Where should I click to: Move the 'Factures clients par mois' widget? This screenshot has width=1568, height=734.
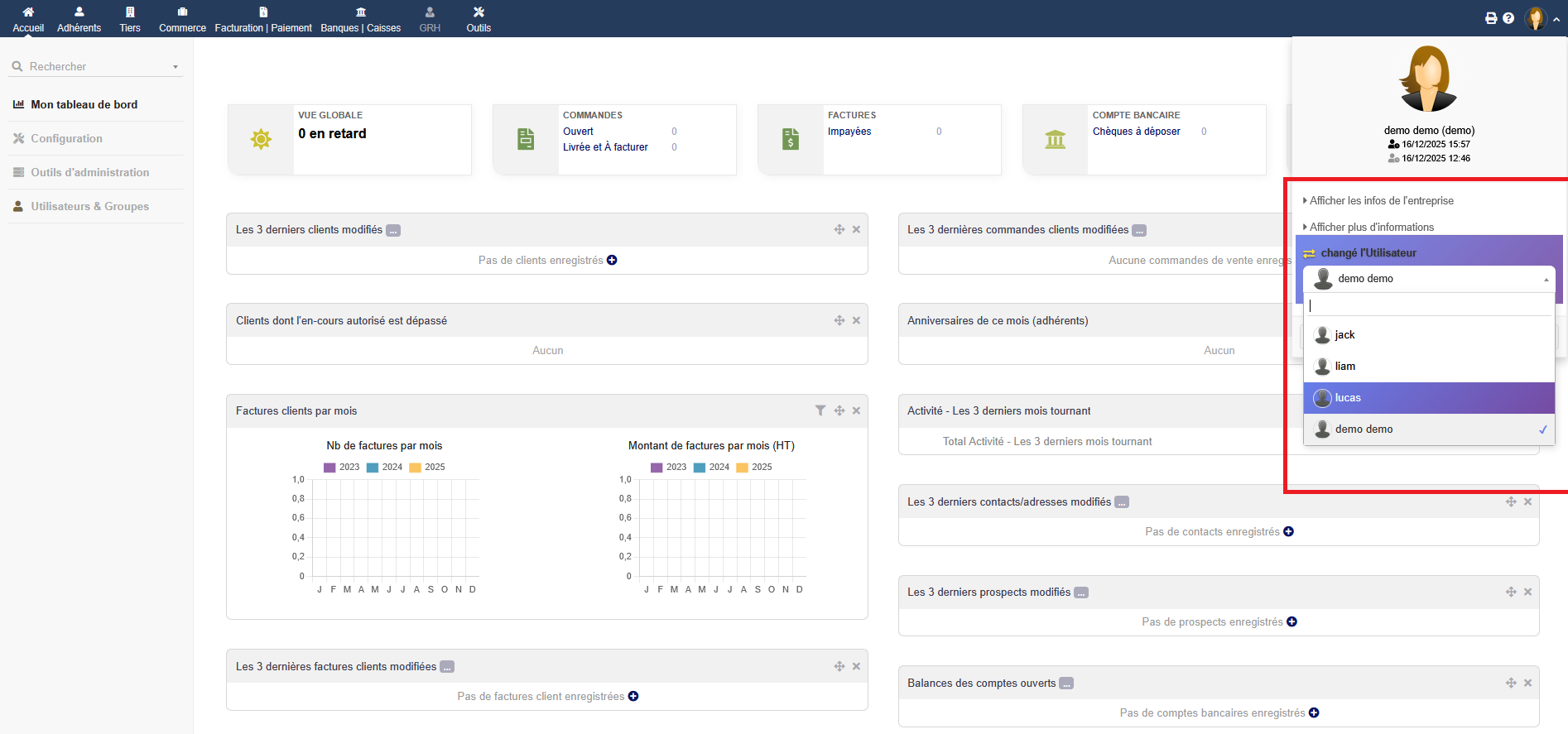pyautogui.click(x=839, y=410)
